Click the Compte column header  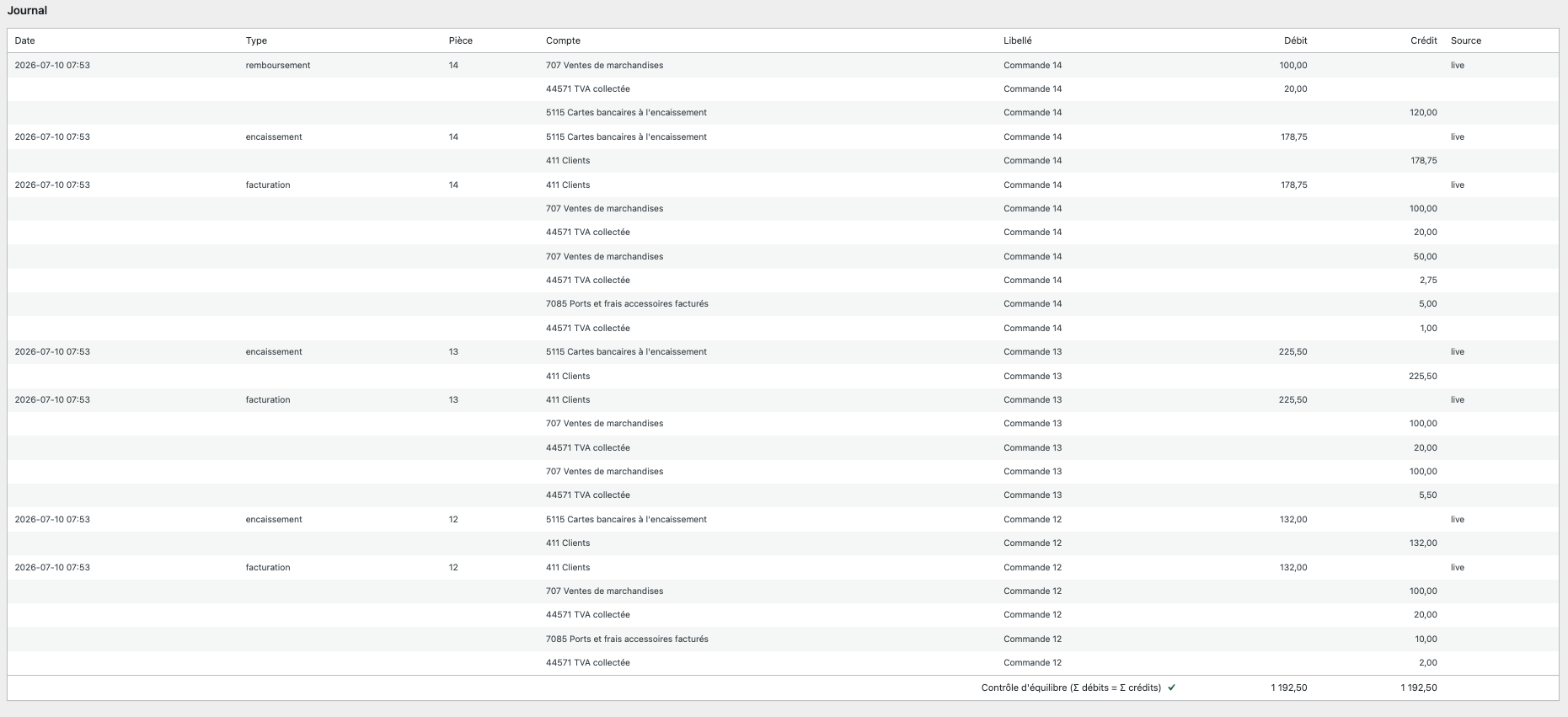(x=563, y=40)
